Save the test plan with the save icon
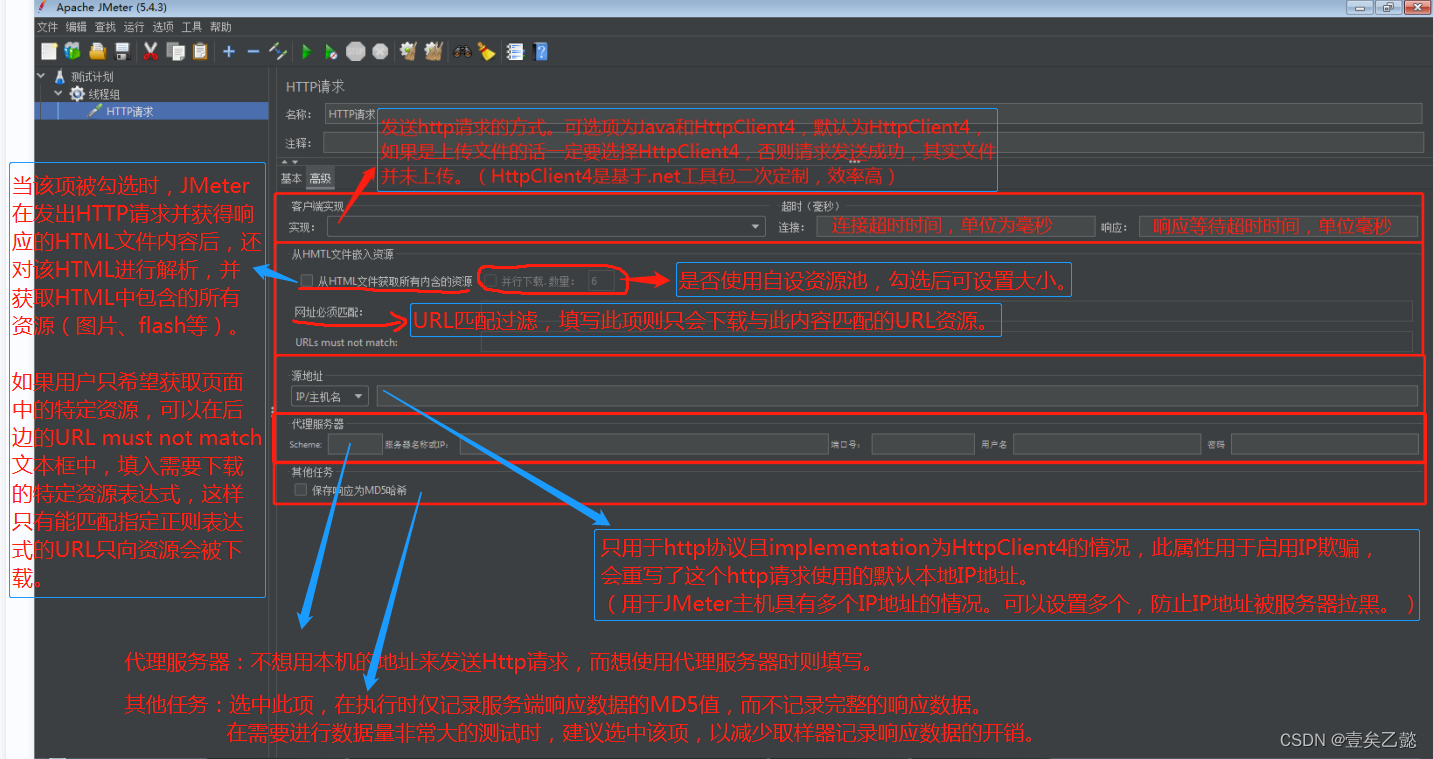 point(122,51)
